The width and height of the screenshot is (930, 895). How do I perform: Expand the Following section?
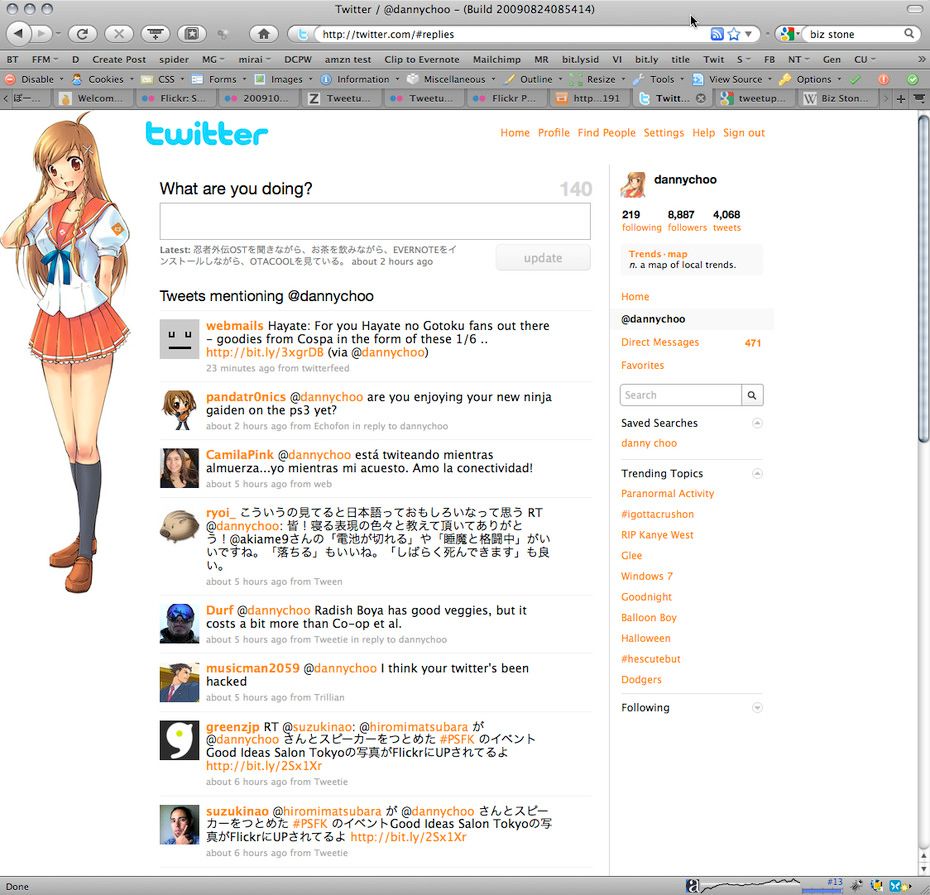tap(757, 708)
